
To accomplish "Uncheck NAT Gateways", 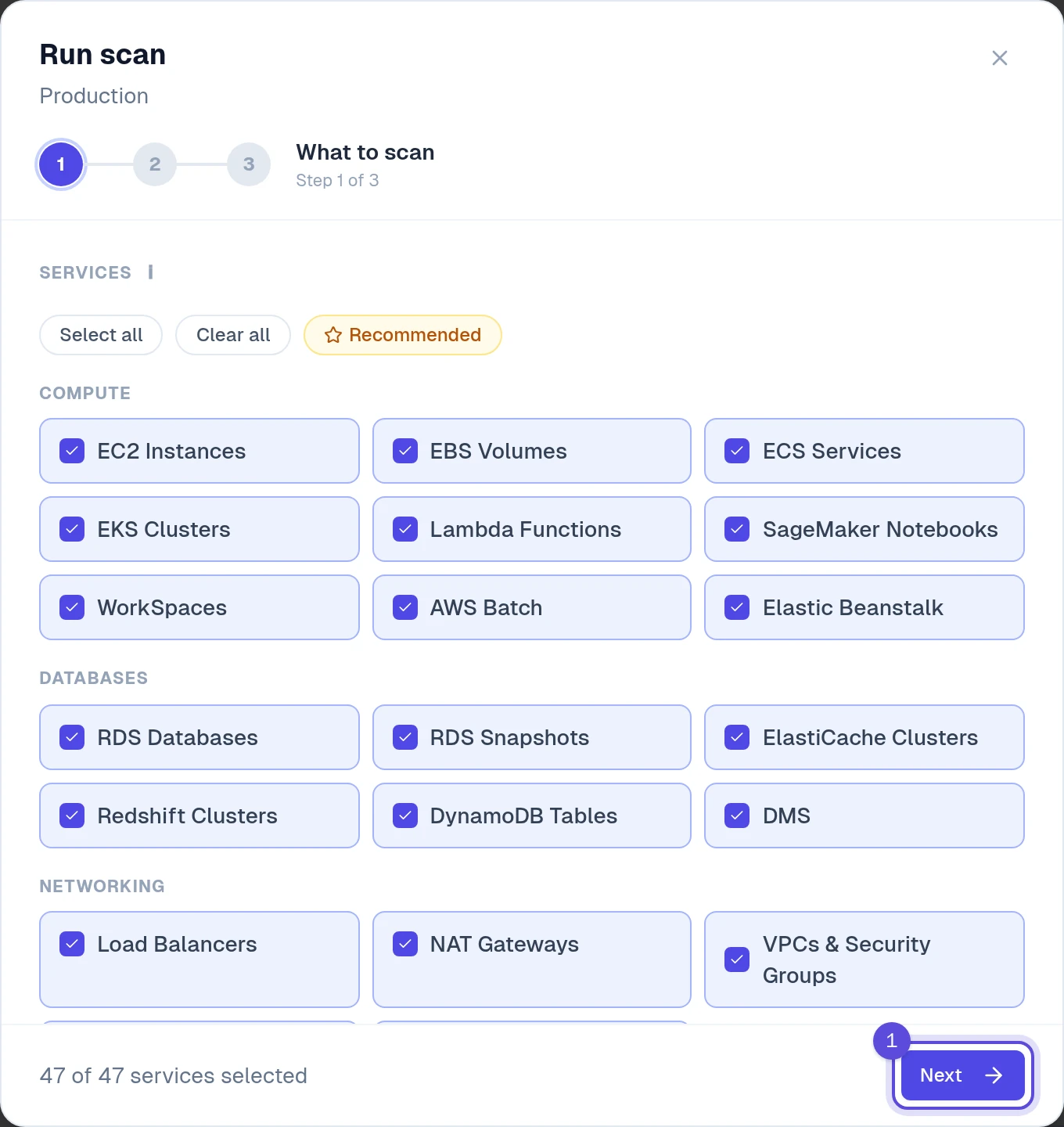I will [x=405, y=944].
